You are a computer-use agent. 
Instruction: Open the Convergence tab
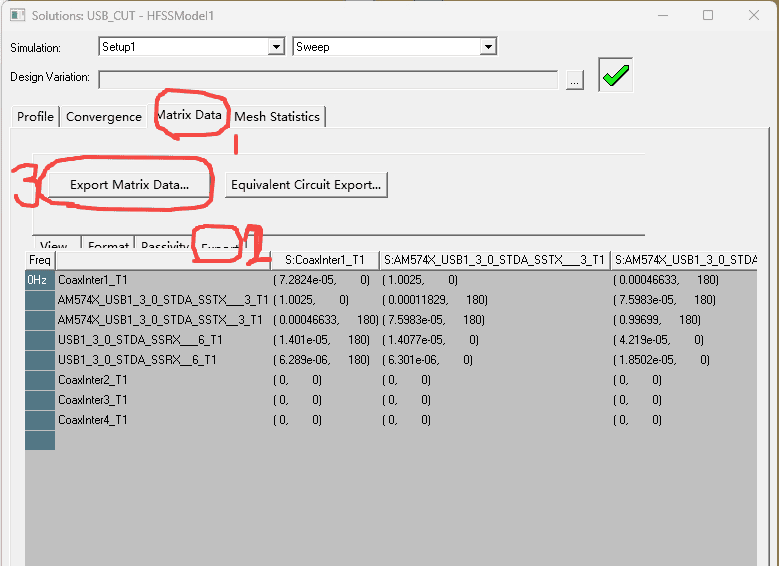[x=104, y=117]
